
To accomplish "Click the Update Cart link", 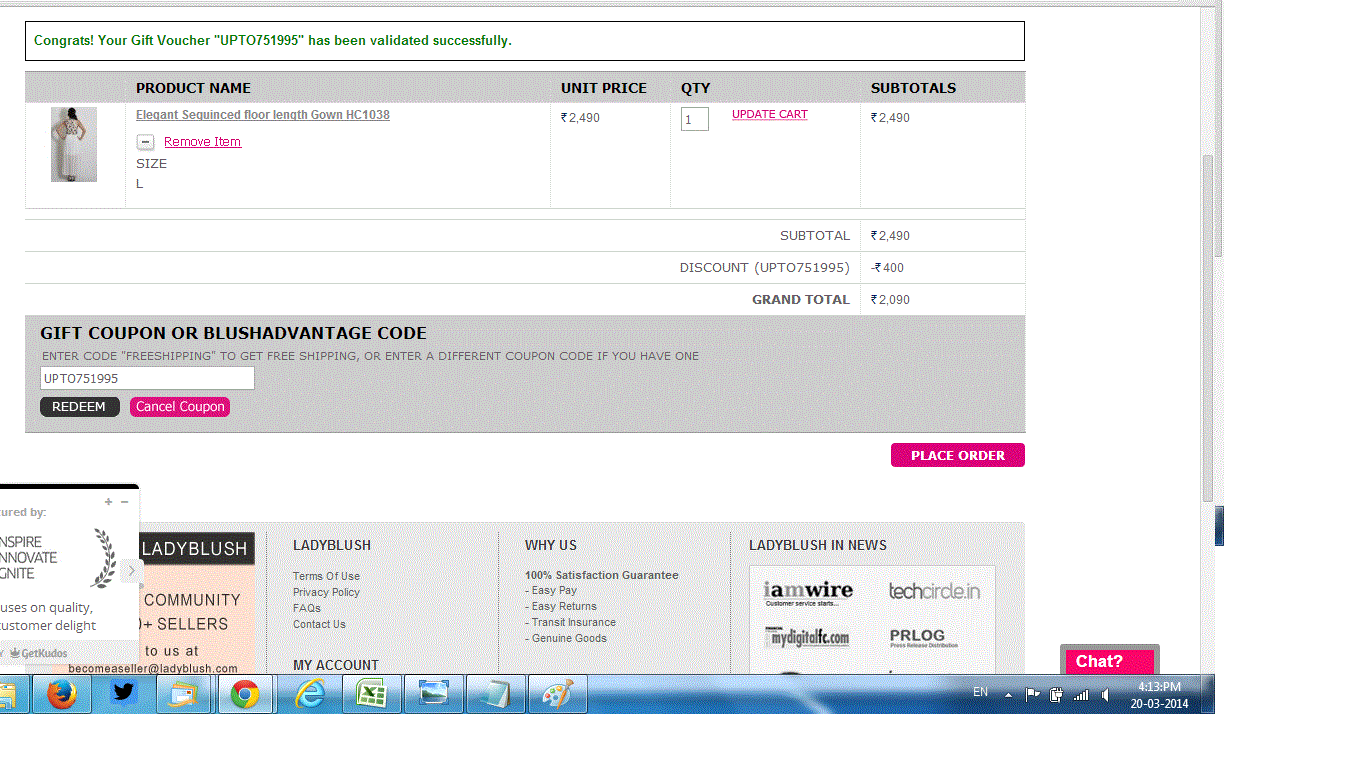I will pos(769,115).
